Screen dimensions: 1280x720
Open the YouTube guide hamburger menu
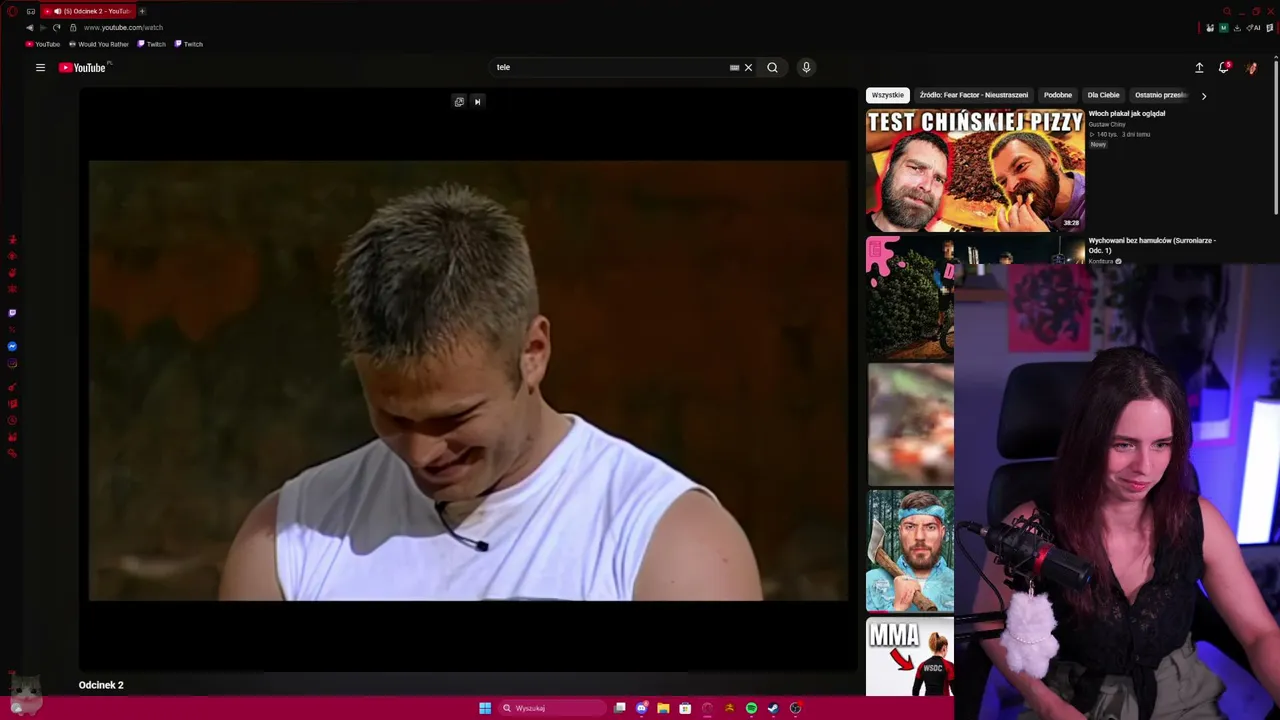pyautogui.click(x=40, y=68)
